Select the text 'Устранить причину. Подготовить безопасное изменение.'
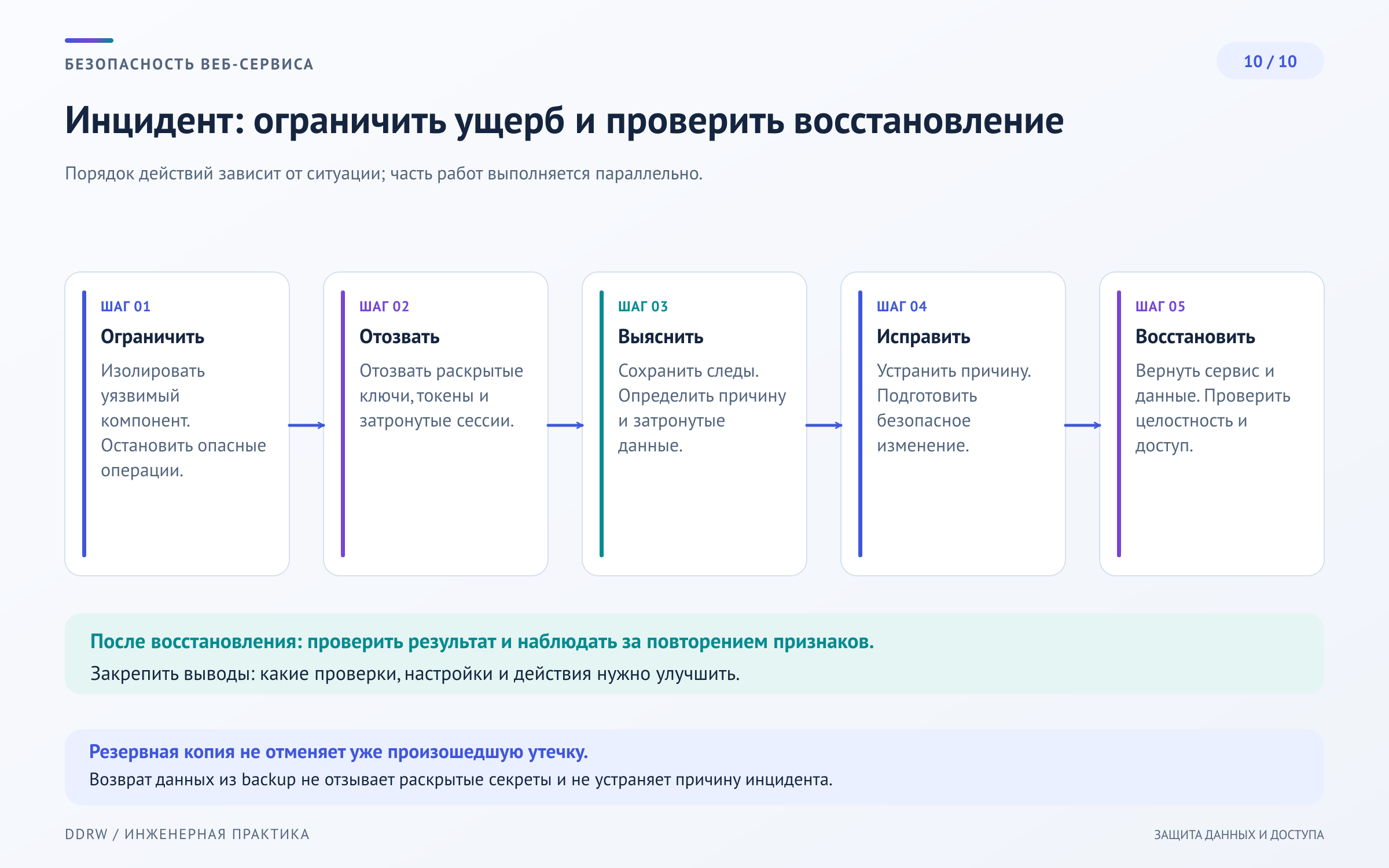 tap(954, 408)
